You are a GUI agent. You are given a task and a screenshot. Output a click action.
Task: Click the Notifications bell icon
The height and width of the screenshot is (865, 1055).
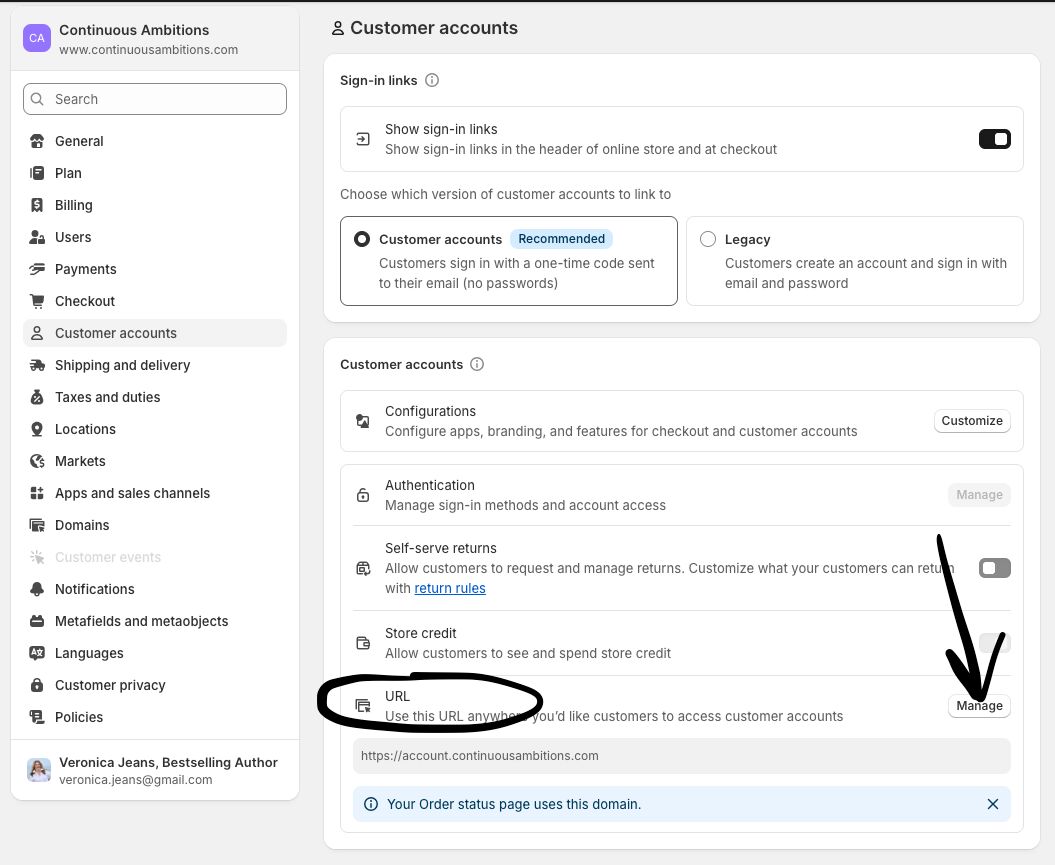pos(37,589)
